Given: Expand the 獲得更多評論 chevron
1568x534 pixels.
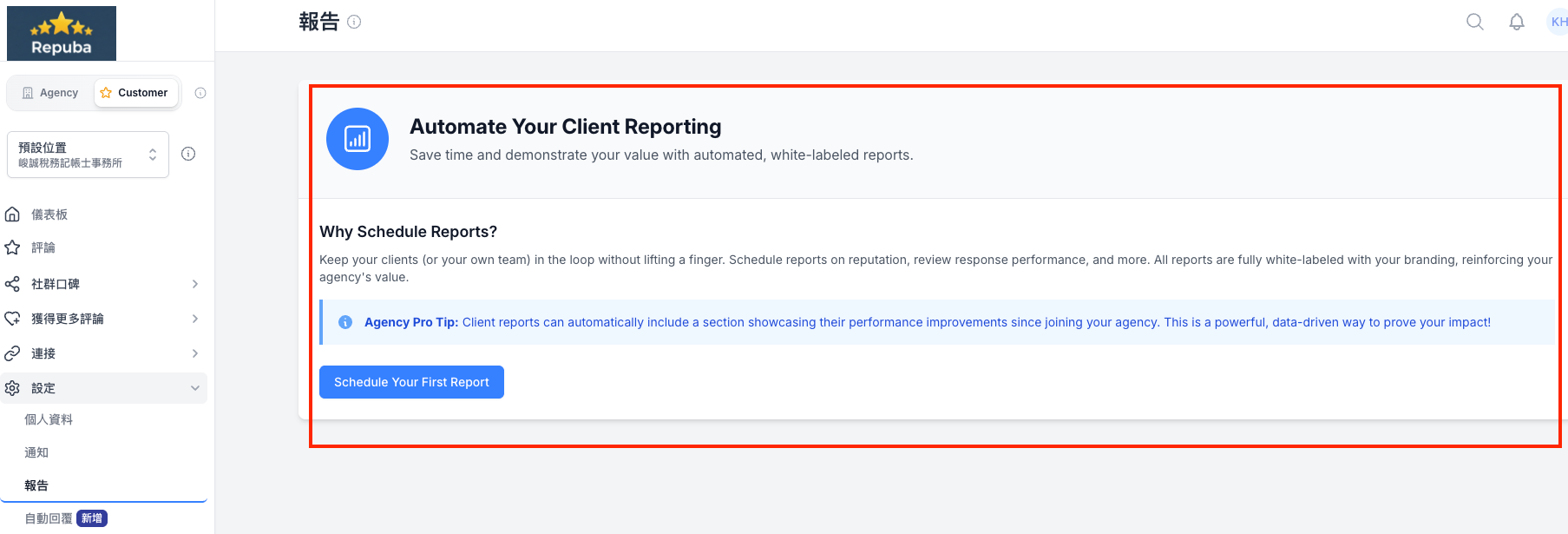Looking at the screenshot, I should pyautogui.click(x=195, y=319).
